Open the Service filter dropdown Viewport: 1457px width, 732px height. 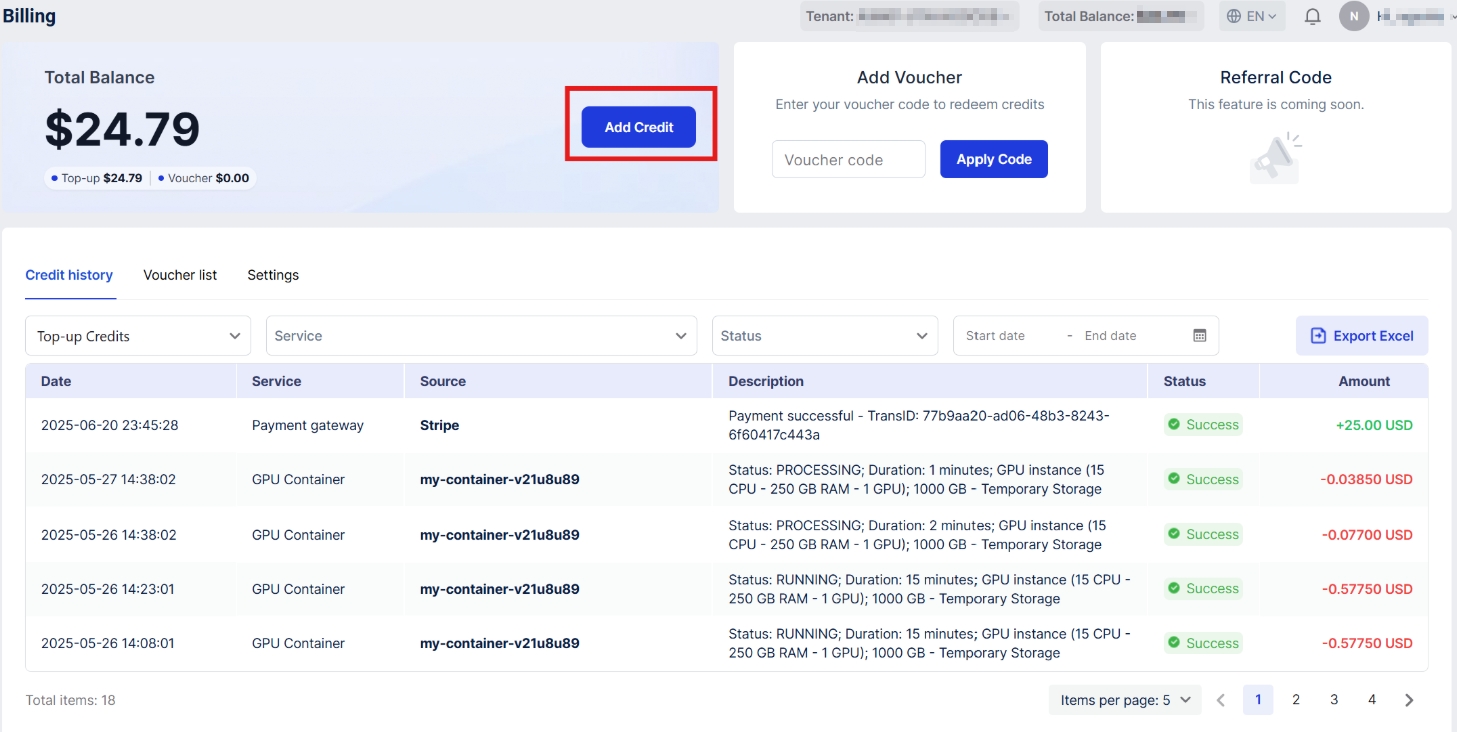[x=481, y=336]
